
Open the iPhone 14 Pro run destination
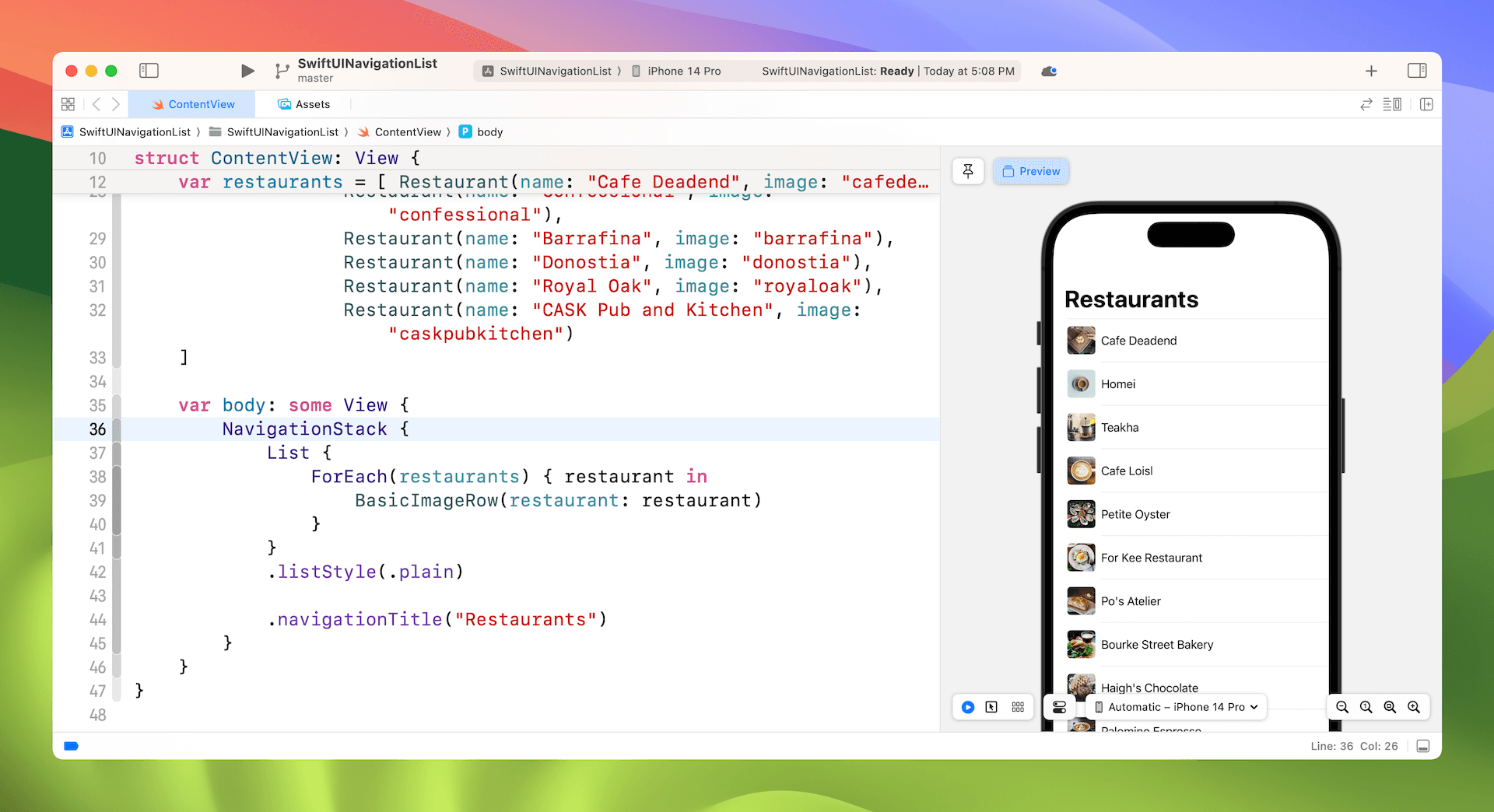(x=676, y=71)
